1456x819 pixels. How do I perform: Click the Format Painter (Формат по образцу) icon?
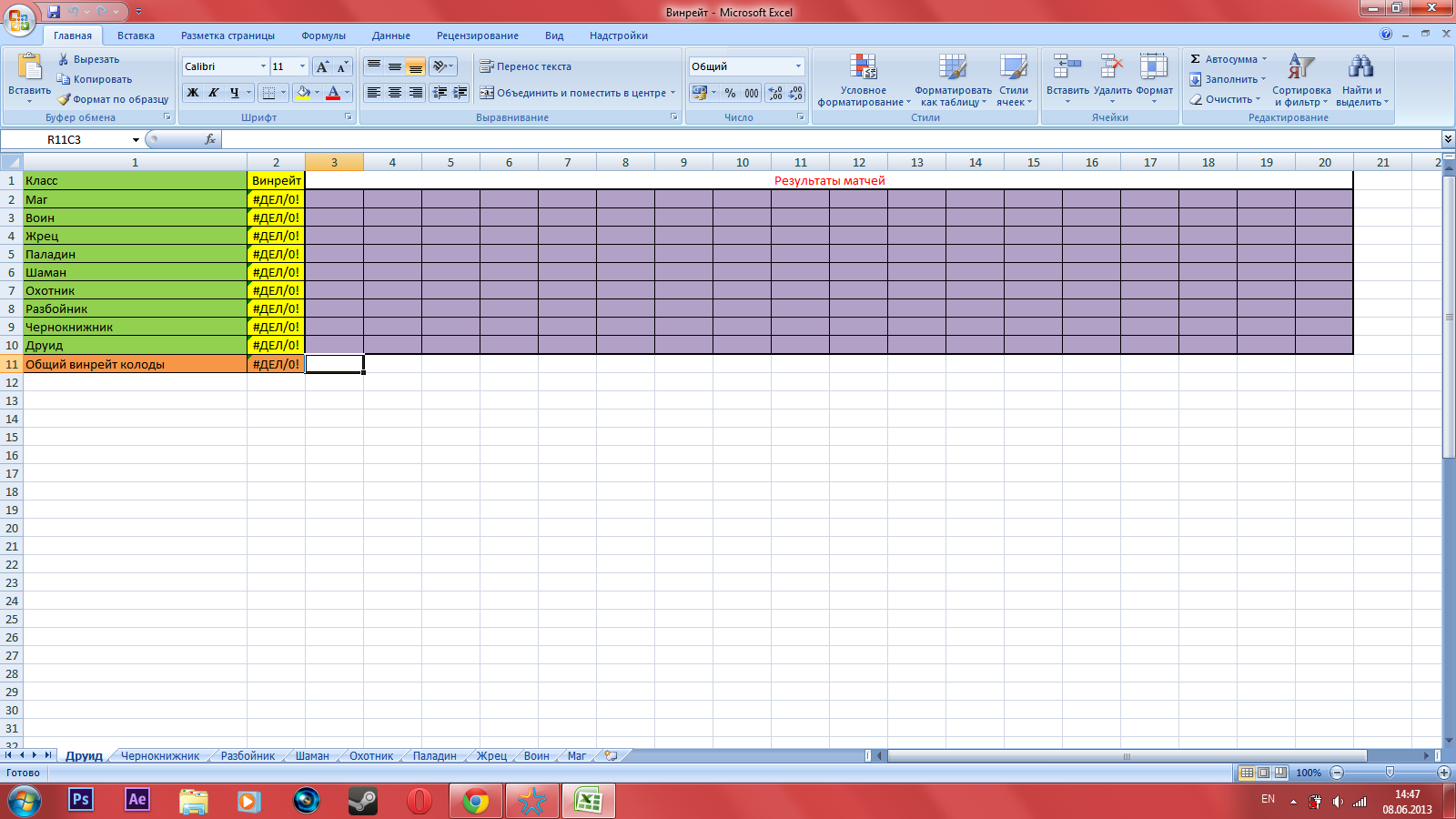click(65, 99)
